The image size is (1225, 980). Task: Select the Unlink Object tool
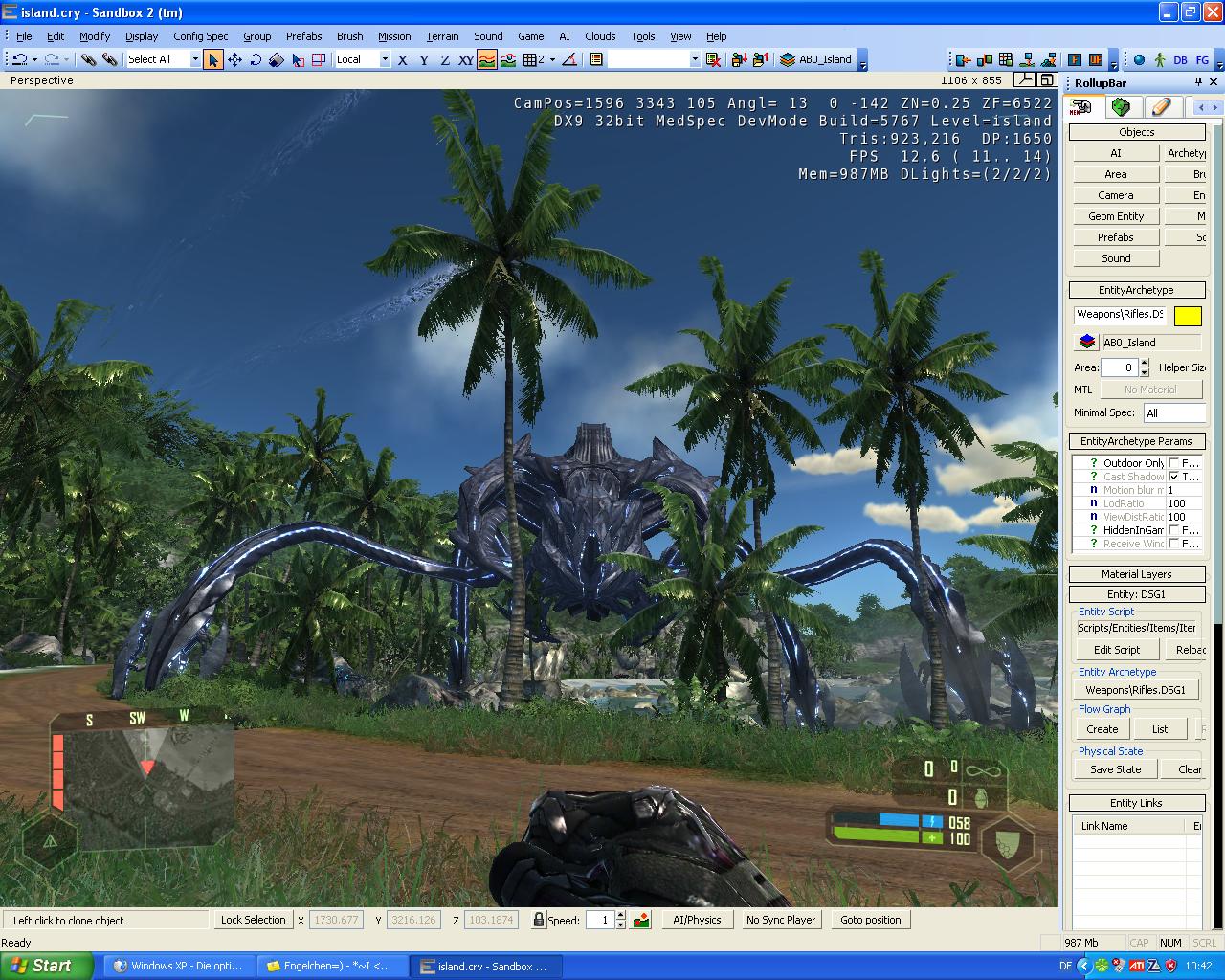pos(110,59)
